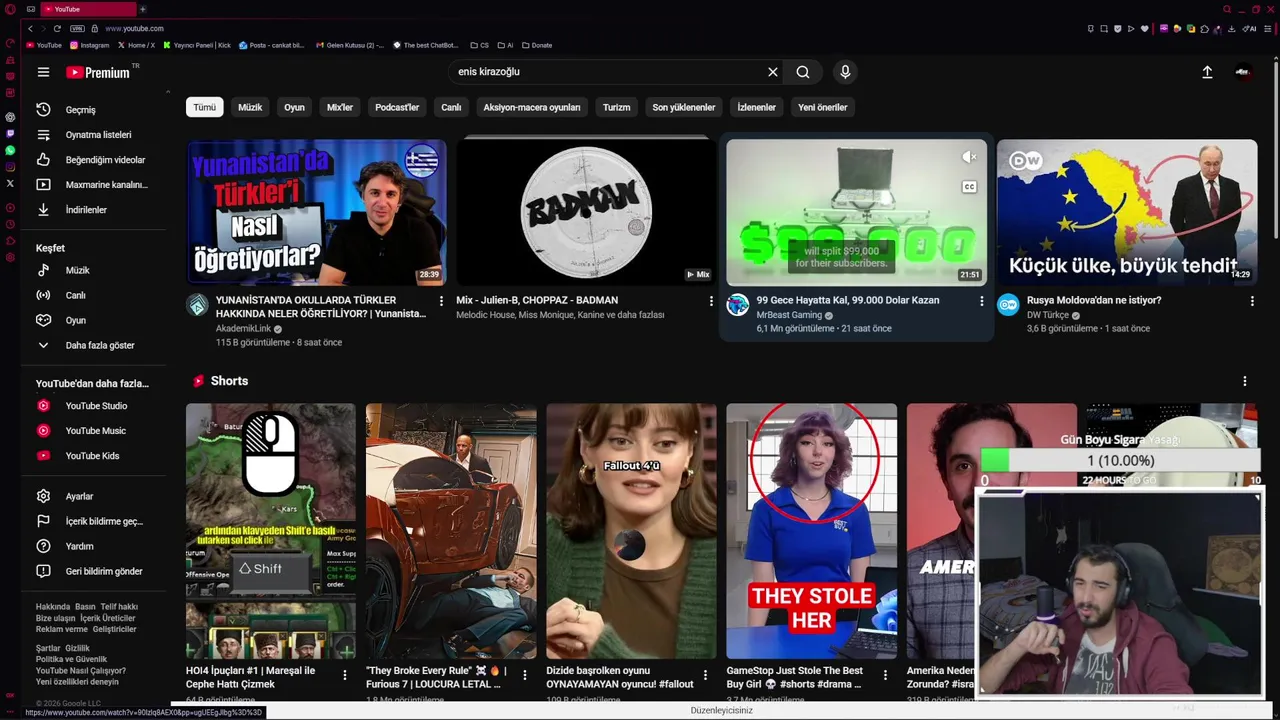Open the MrBeast Gaming channel name

click(789, 315)
